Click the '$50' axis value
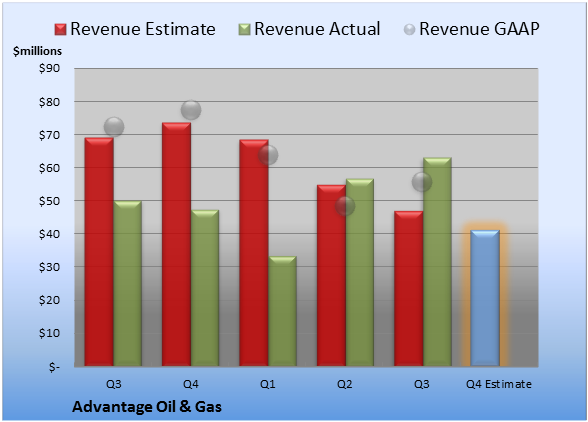The image size is (588, 422). pyautogui.click(x=49, y=201)
